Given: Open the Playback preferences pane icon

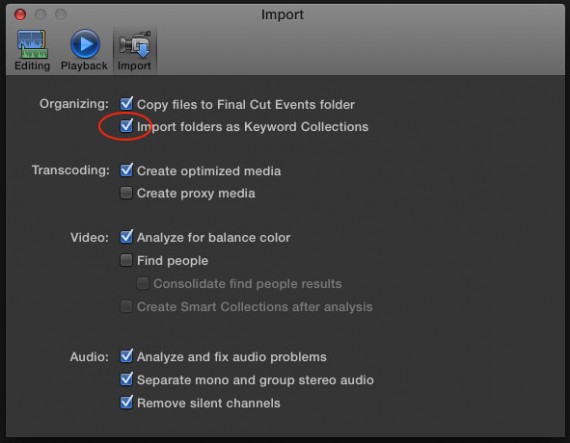Looking at the screenshot, I should (85, 44).
